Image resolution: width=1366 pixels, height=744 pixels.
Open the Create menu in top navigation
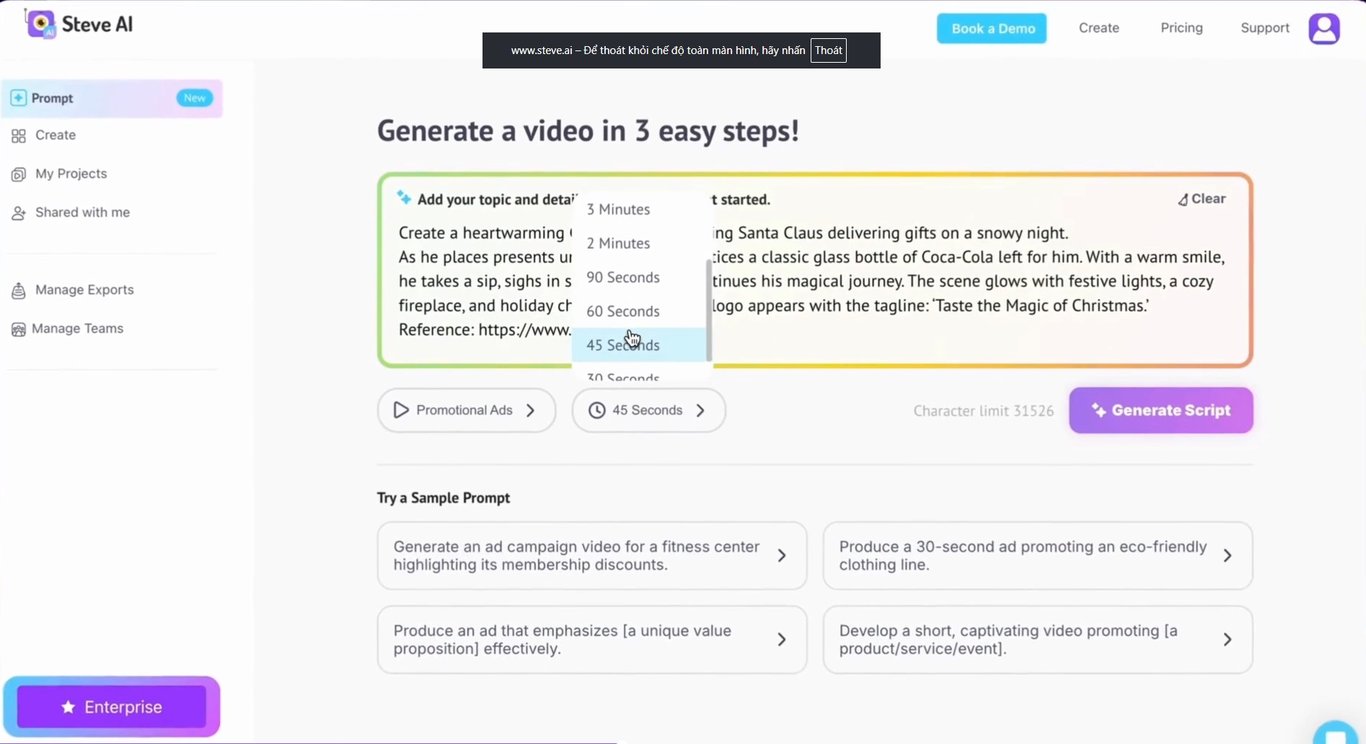1099,28
